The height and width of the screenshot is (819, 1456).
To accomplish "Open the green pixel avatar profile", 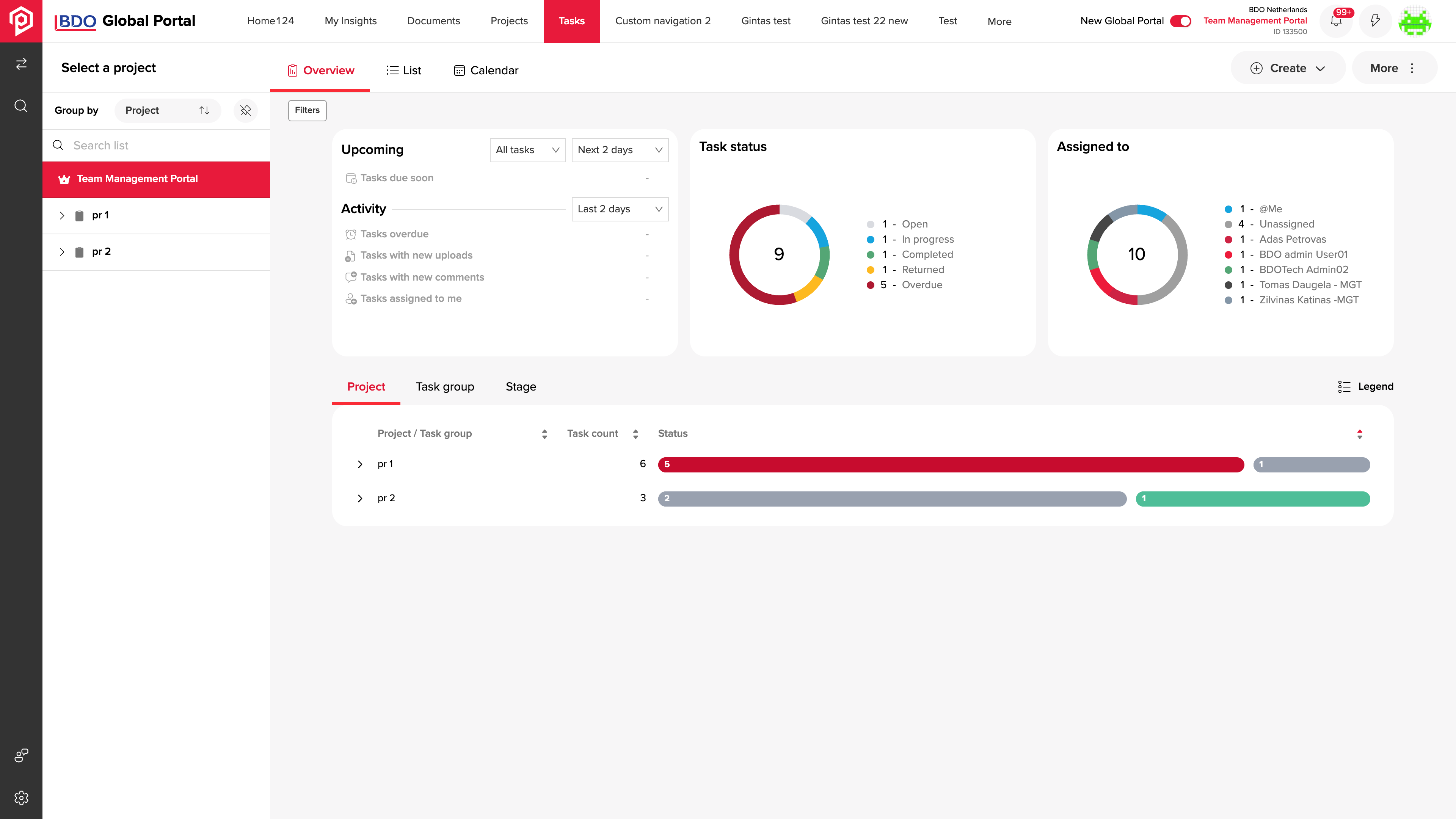I will 1415,21.
